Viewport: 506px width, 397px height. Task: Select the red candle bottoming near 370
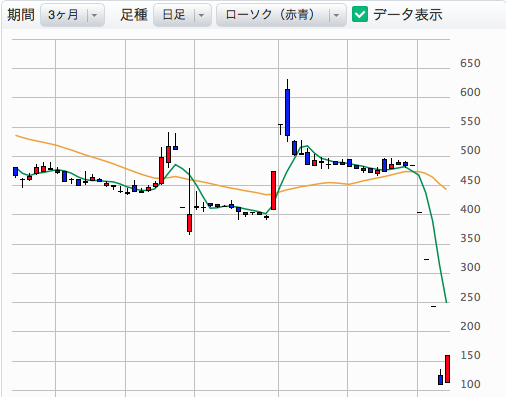pyautogui.click(x=189, y=223)
